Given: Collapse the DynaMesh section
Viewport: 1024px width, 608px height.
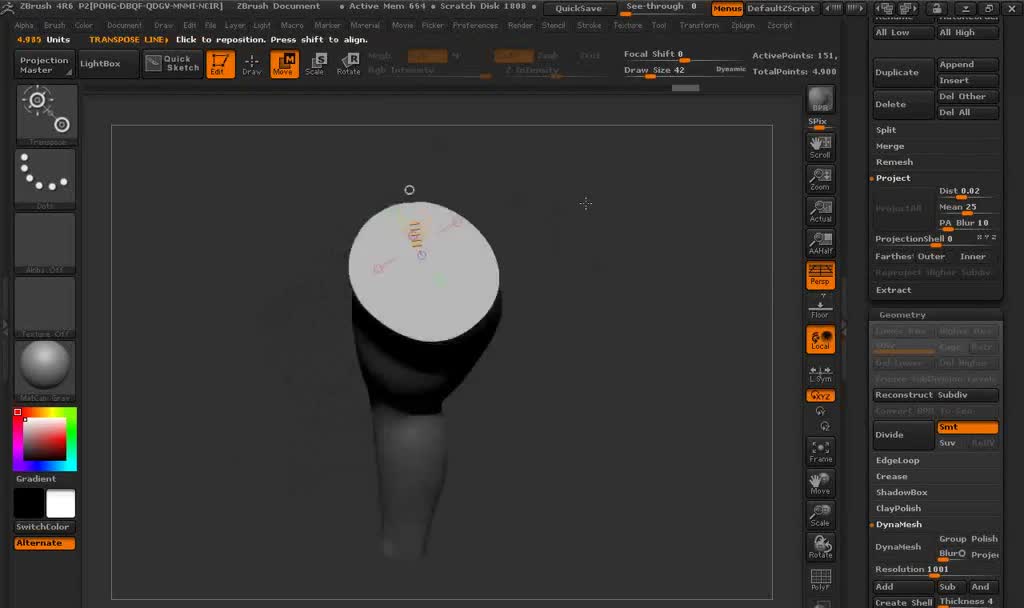Looking at the screenshot, I should (899, 524).
